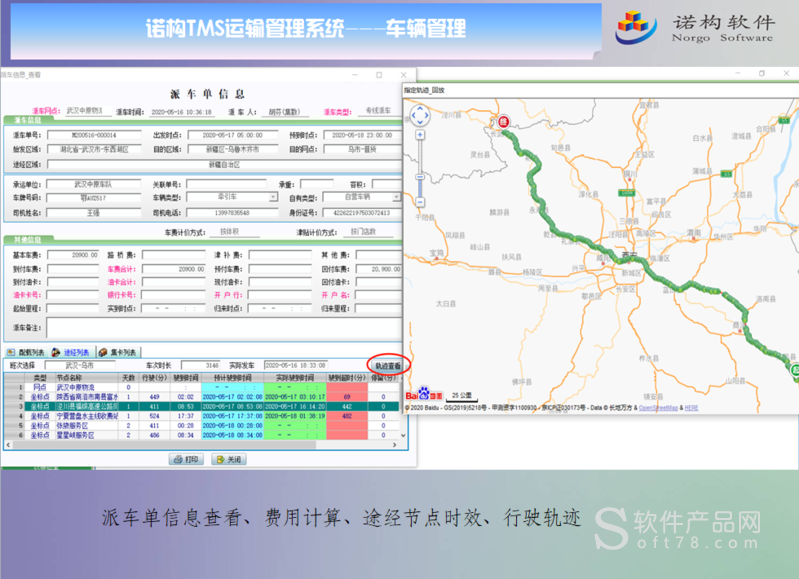
Task: Select row 2 陕西省商洛市 node
Action: pos(201,397)
